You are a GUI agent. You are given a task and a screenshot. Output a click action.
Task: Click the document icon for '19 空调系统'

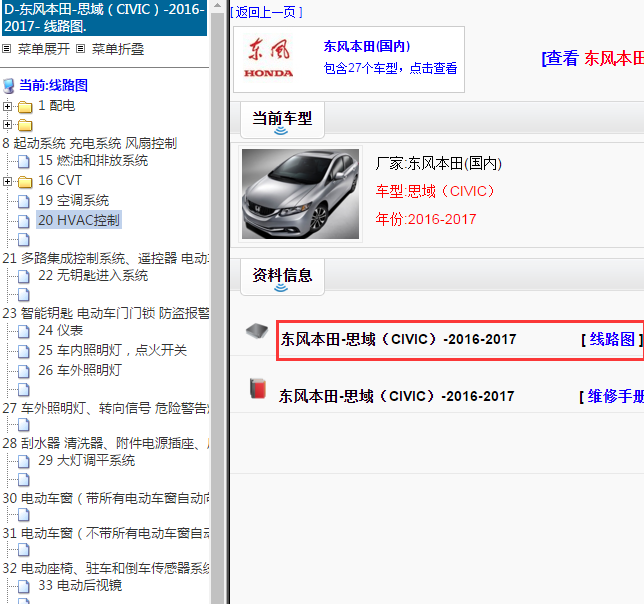pyautogui.click(x=24, y=201)
